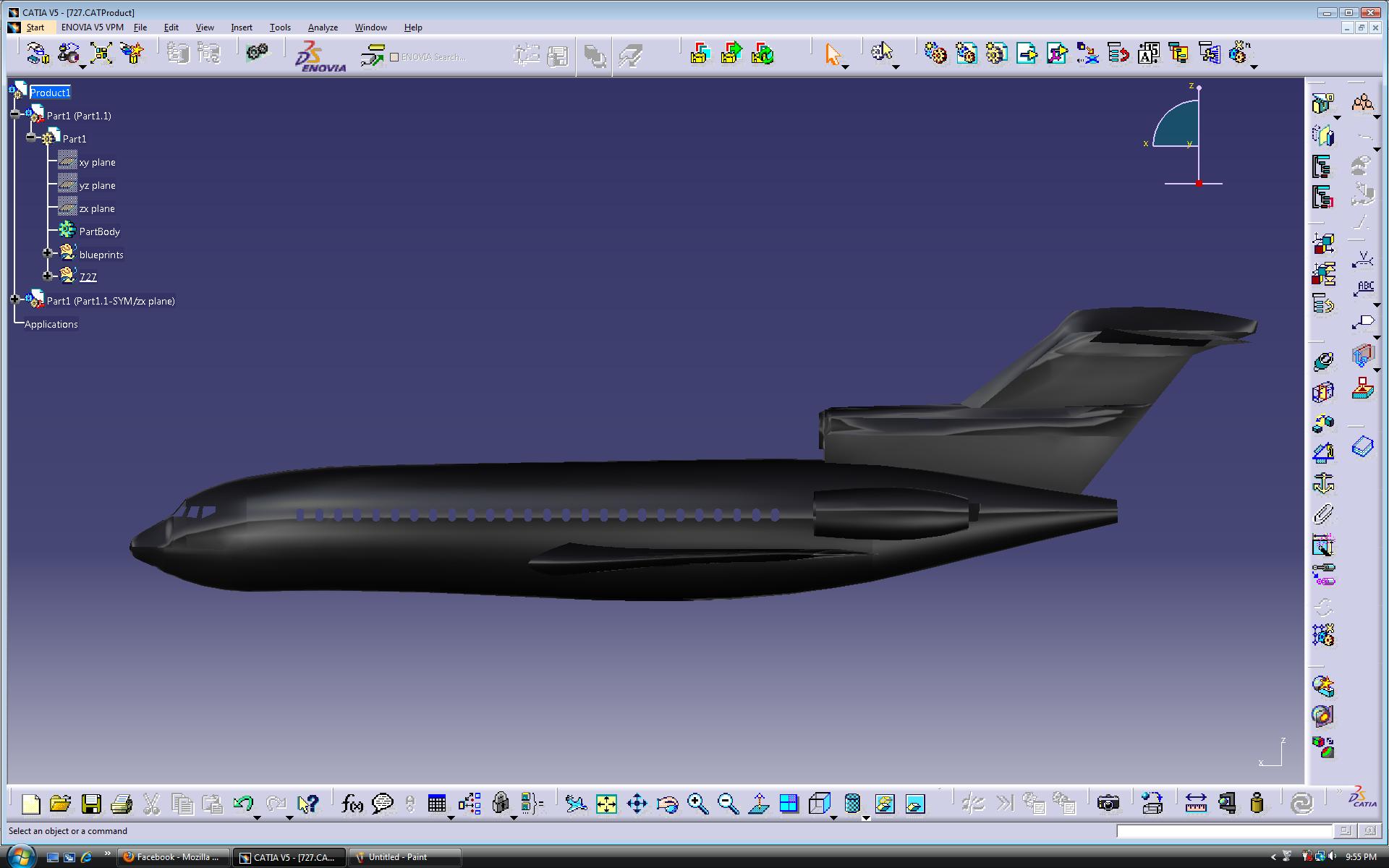
Task: Open the Analyze menu
Action: [322, 27]
